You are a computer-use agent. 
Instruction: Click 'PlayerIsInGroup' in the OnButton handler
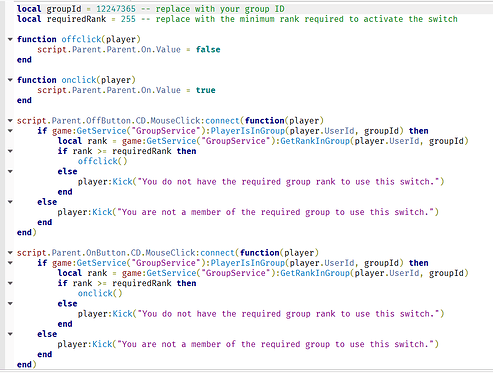(x=247, y=263)
